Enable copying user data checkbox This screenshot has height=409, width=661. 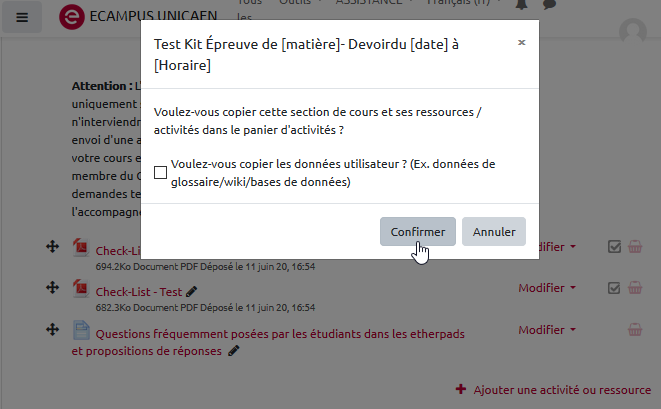point(160,173)
